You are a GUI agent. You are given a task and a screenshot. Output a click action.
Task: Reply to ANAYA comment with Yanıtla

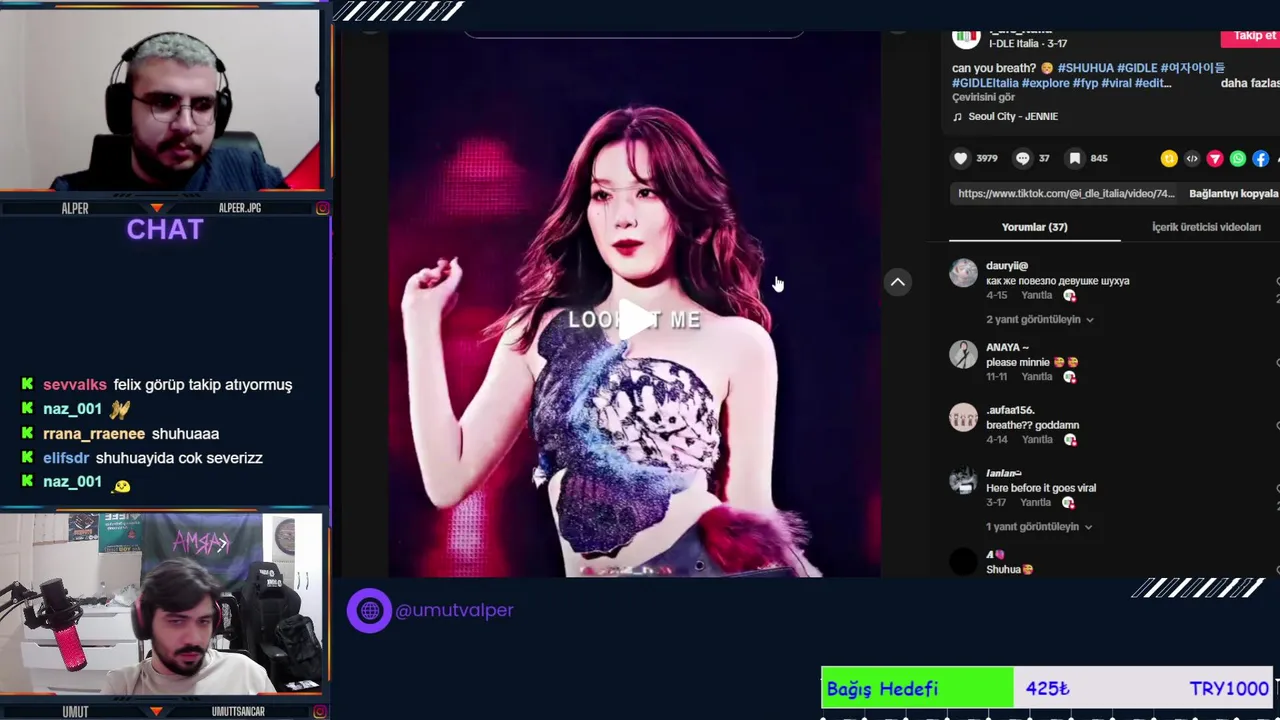pos(1036,377)
